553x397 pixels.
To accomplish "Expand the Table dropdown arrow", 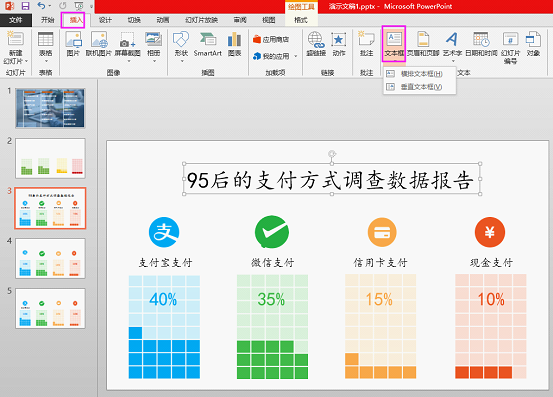I will point(46,61).
